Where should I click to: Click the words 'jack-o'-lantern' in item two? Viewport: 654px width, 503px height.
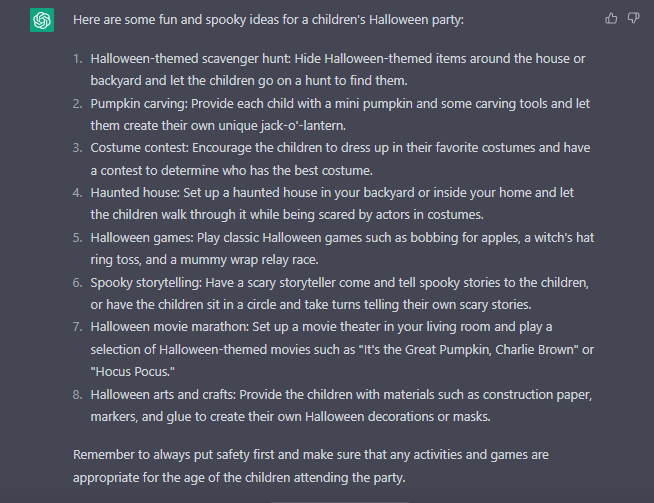coord(303,126)
